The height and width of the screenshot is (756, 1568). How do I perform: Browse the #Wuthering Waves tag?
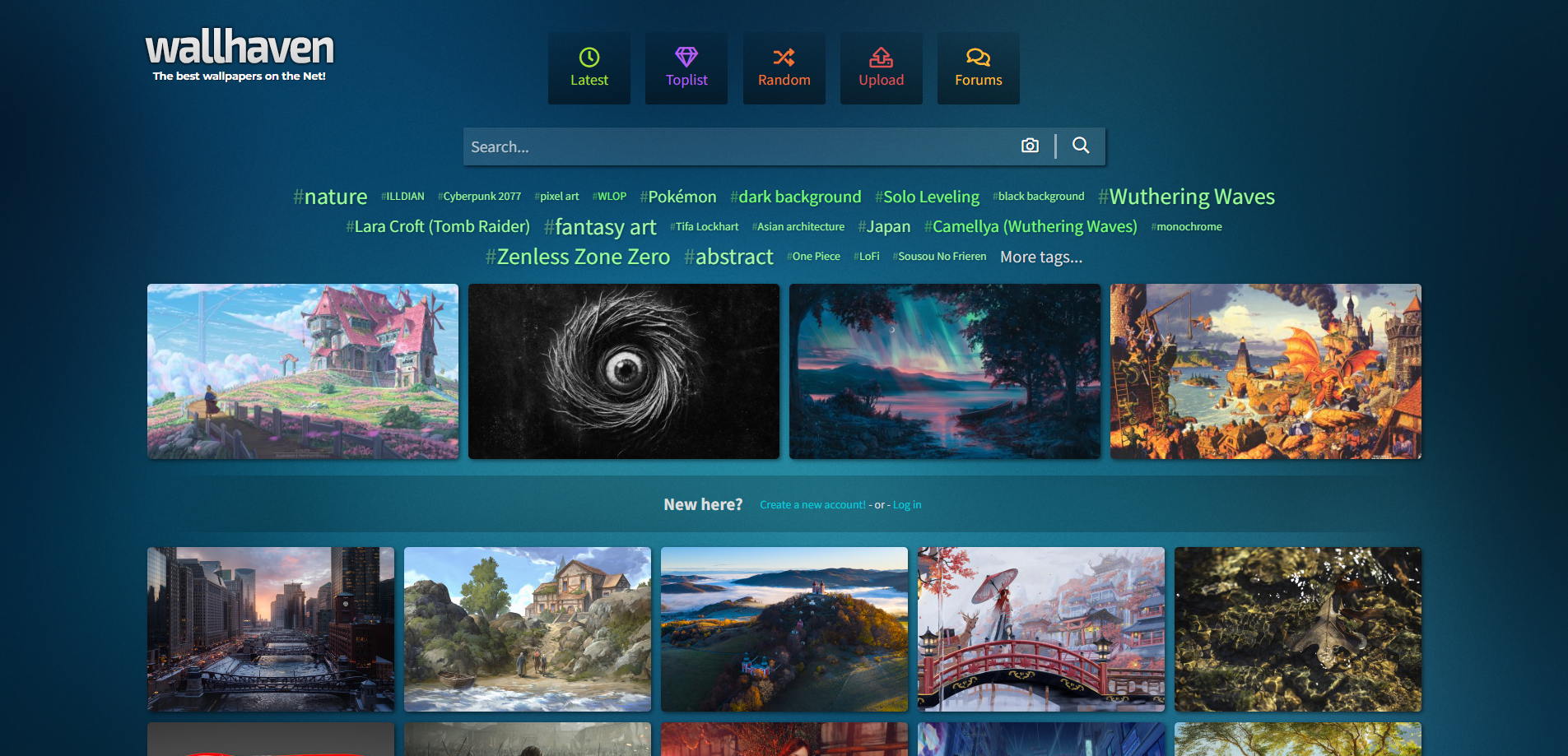1186,197
